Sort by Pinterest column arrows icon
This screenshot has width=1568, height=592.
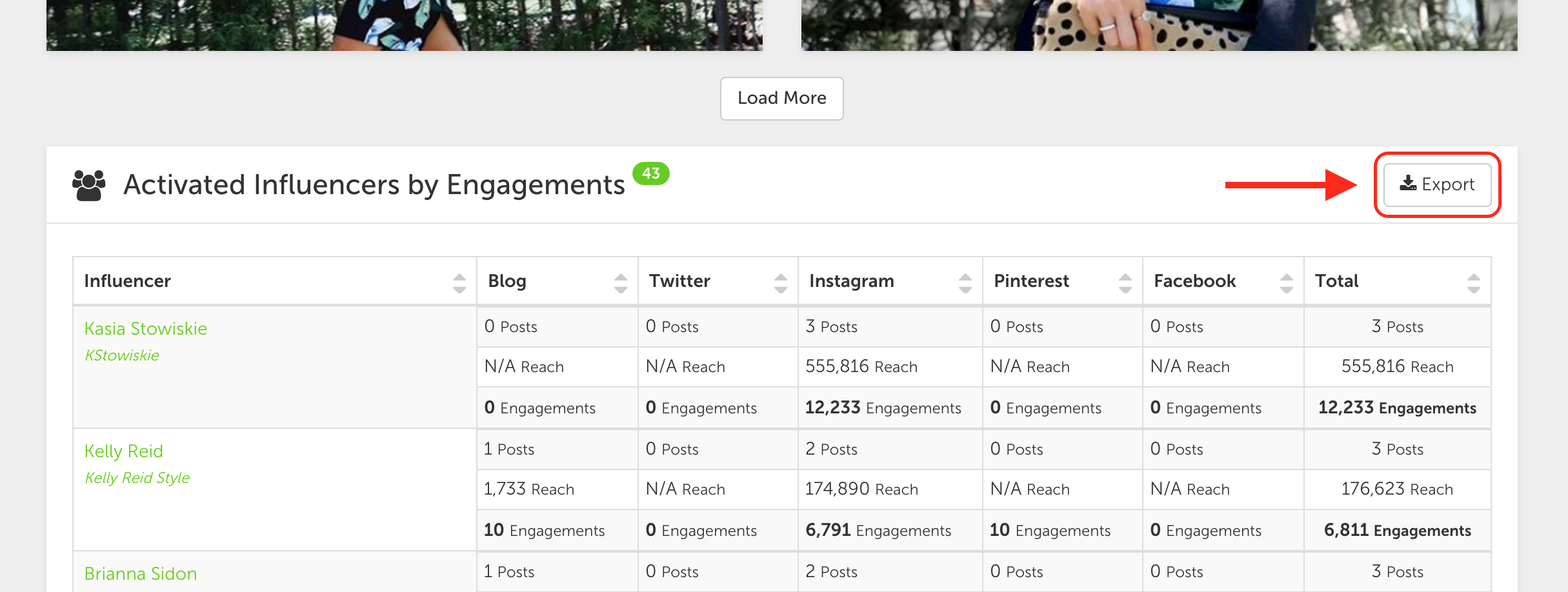coord(1125,282)
